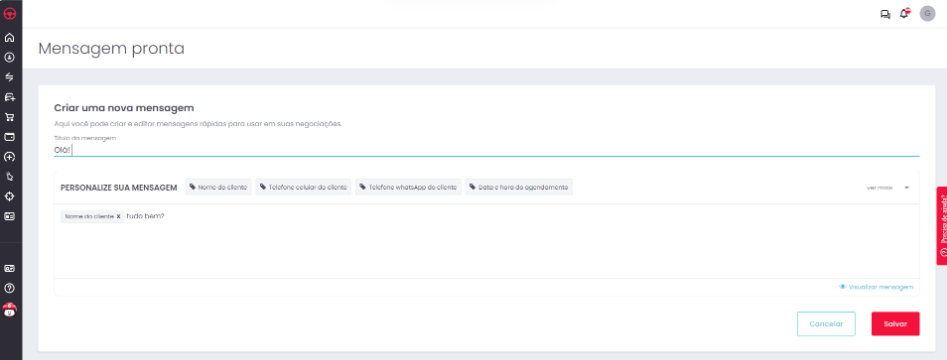Insert the Telefone whatsApp do cliente tag
Image resolution: width=947 pixels, height=360 pixels.
click(408, 187)
